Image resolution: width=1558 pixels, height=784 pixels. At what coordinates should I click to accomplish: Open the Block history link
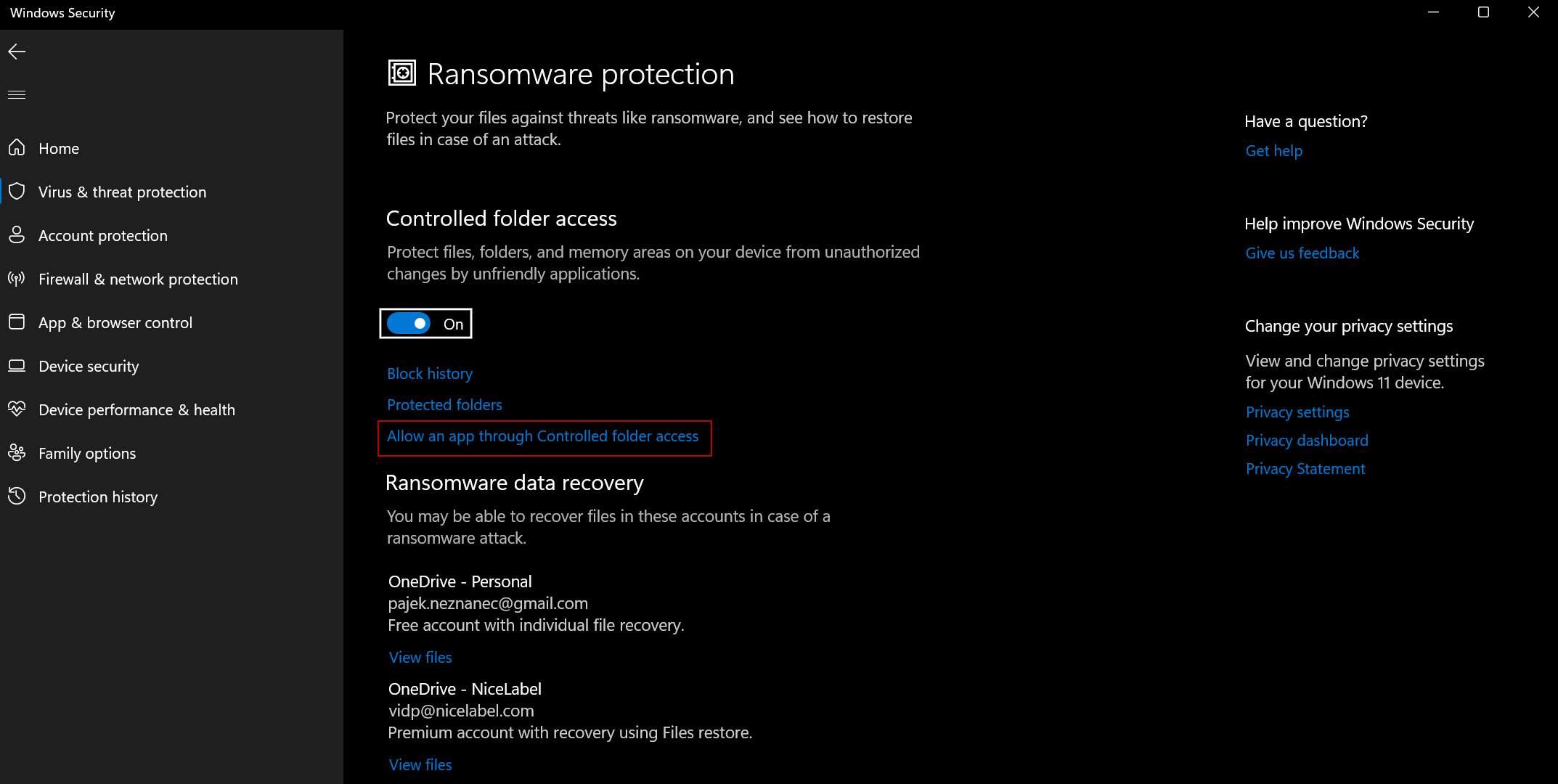430,374
